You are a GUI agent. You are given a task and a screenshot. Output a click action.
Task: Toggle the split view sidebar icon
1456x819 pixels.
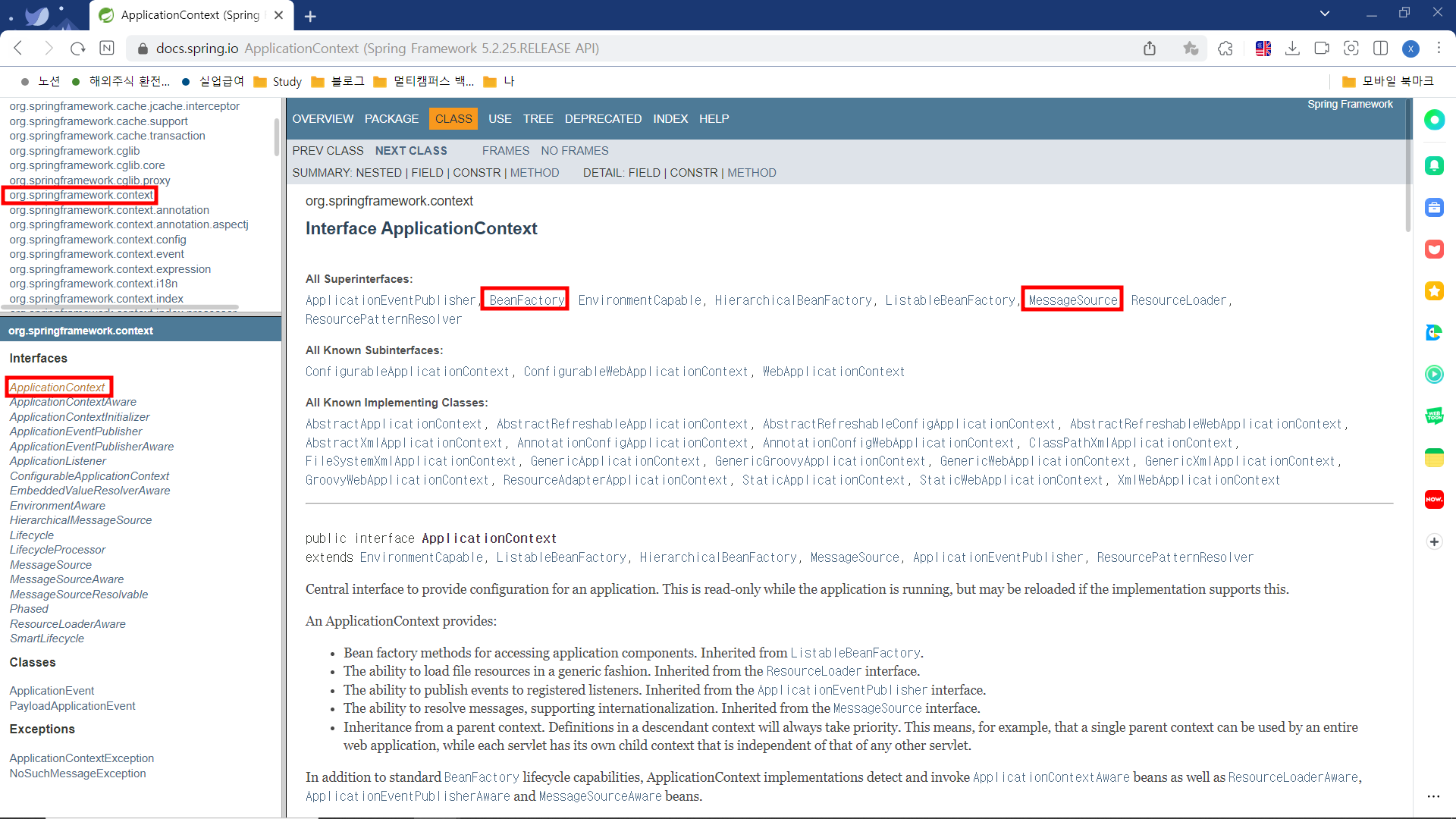pos(1381,49)
